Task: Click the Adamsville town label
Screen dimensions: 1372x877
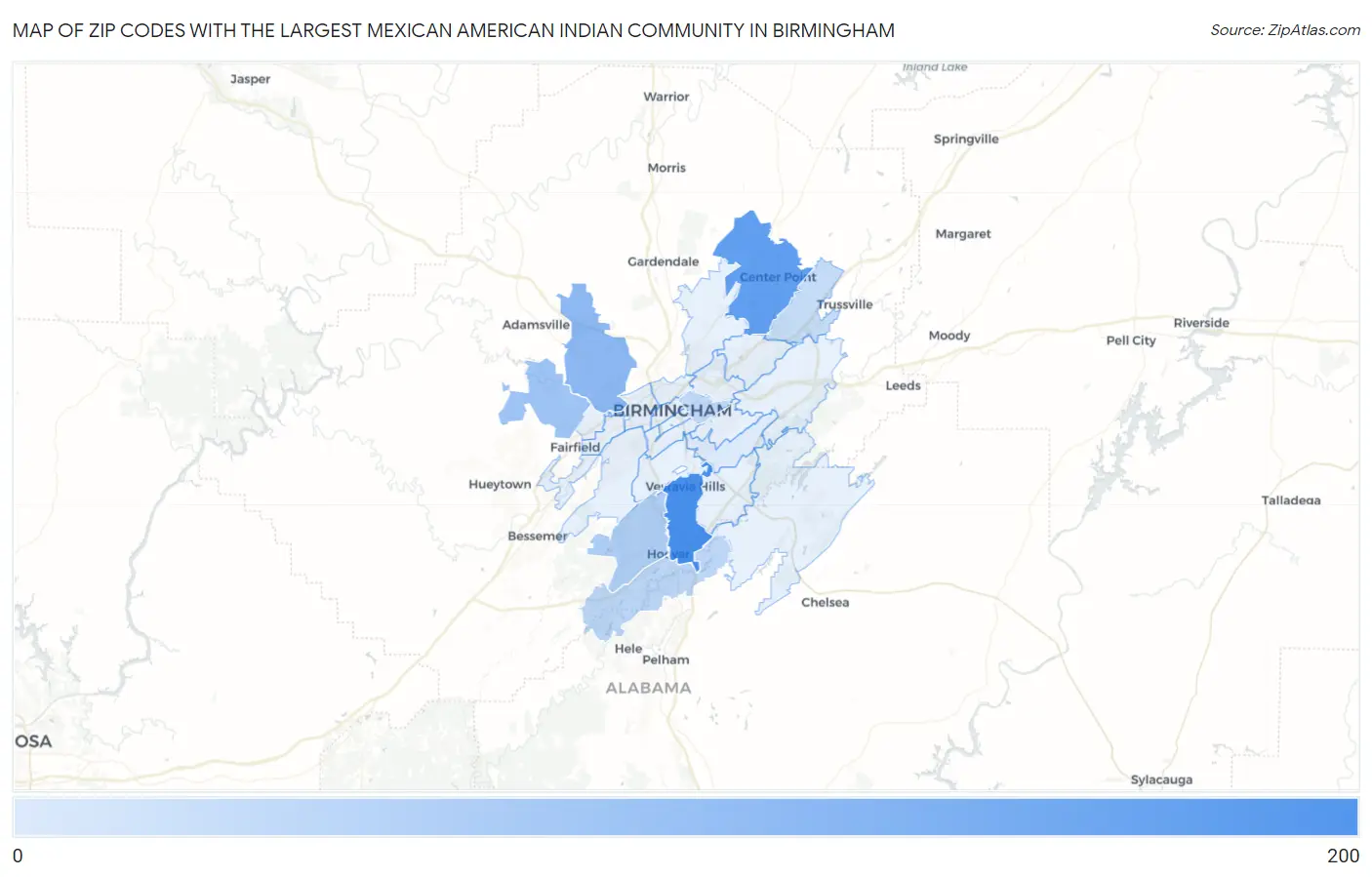Action: coord(536,325)
